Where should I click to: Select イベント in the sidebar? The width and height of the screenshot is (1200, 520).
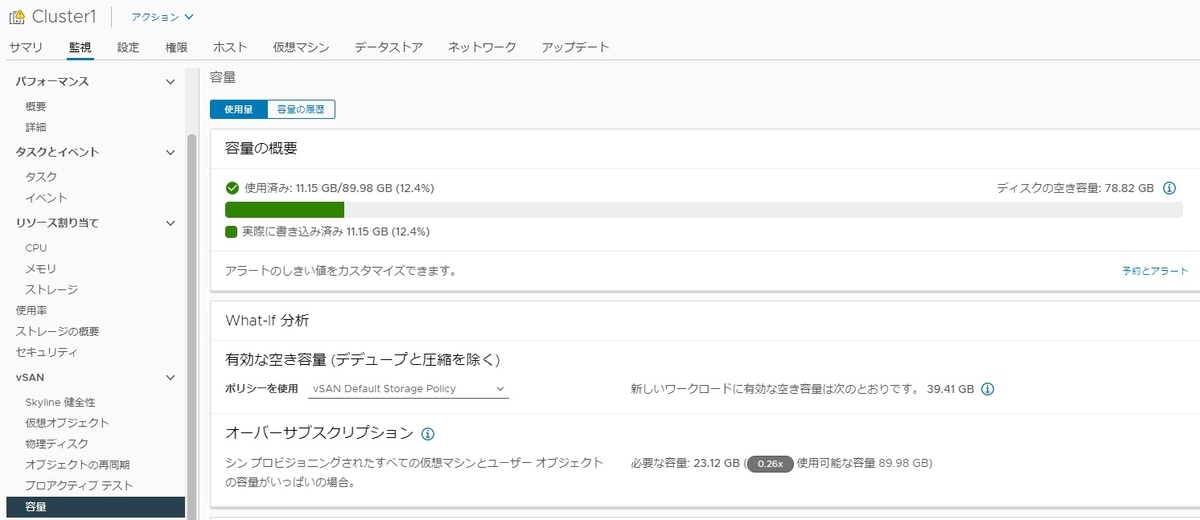coord(46,197)
